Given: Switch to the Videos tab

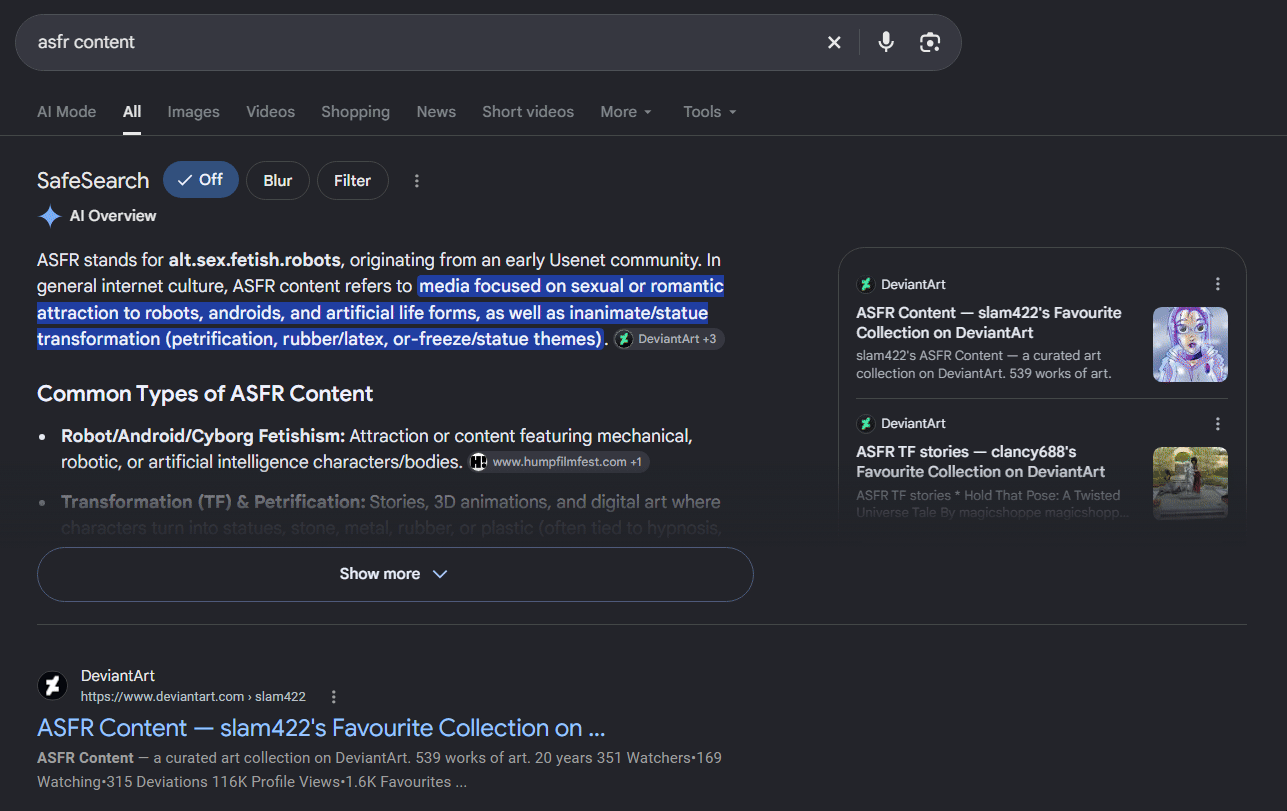Looking at the screenshot, I should [271, 112].
